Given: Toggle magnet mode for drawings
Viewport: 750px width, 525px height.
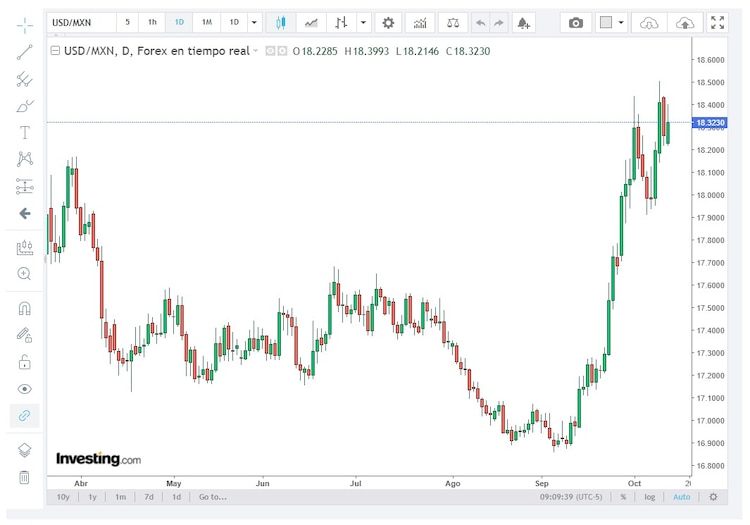Looking at the screenshot, I should click(24, 308).
